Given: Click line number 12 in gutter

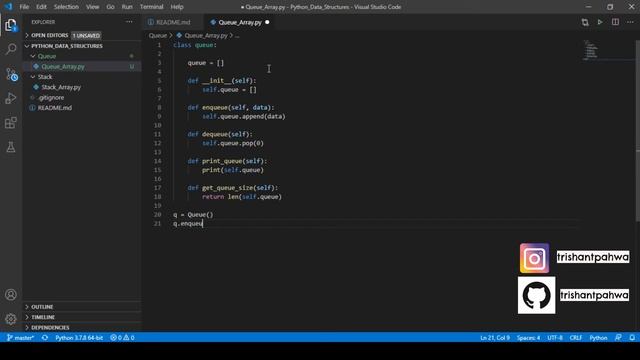Looking at the screenshot, I should [x=158, y=143].
